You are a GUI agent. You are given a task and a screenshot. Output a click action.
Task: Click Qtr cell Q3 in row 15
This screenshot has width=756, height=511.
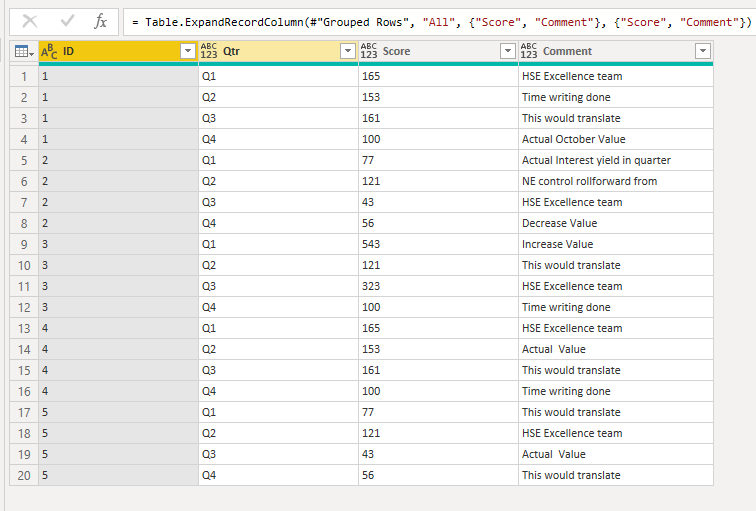(x=278, y=370)
